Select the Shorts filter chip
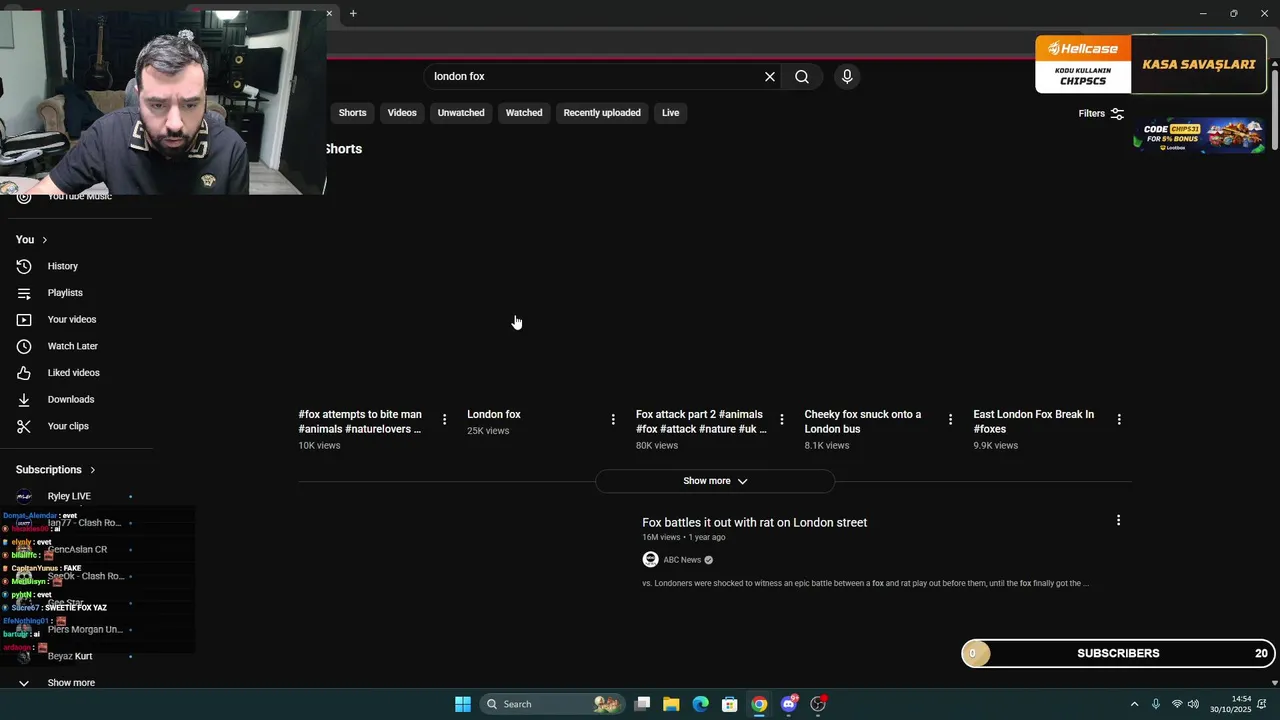The image size is (1280, 720). [x=352, y=113]
